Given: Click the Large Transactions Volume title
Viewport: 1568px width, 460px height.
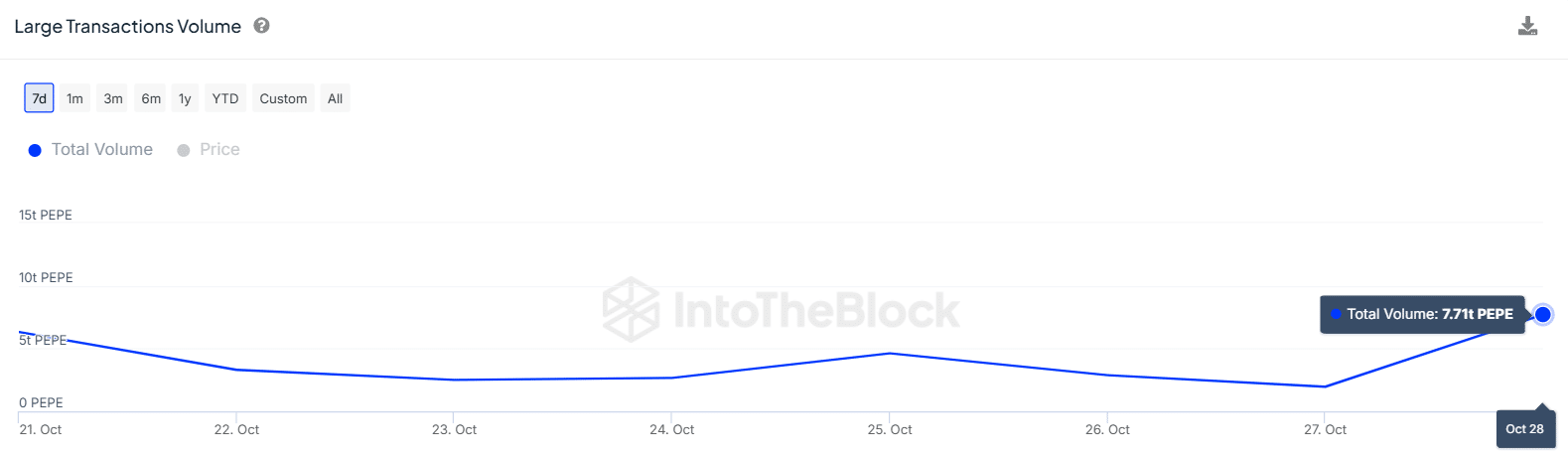Looking at the screenshot, I should (x=127, y=27).
